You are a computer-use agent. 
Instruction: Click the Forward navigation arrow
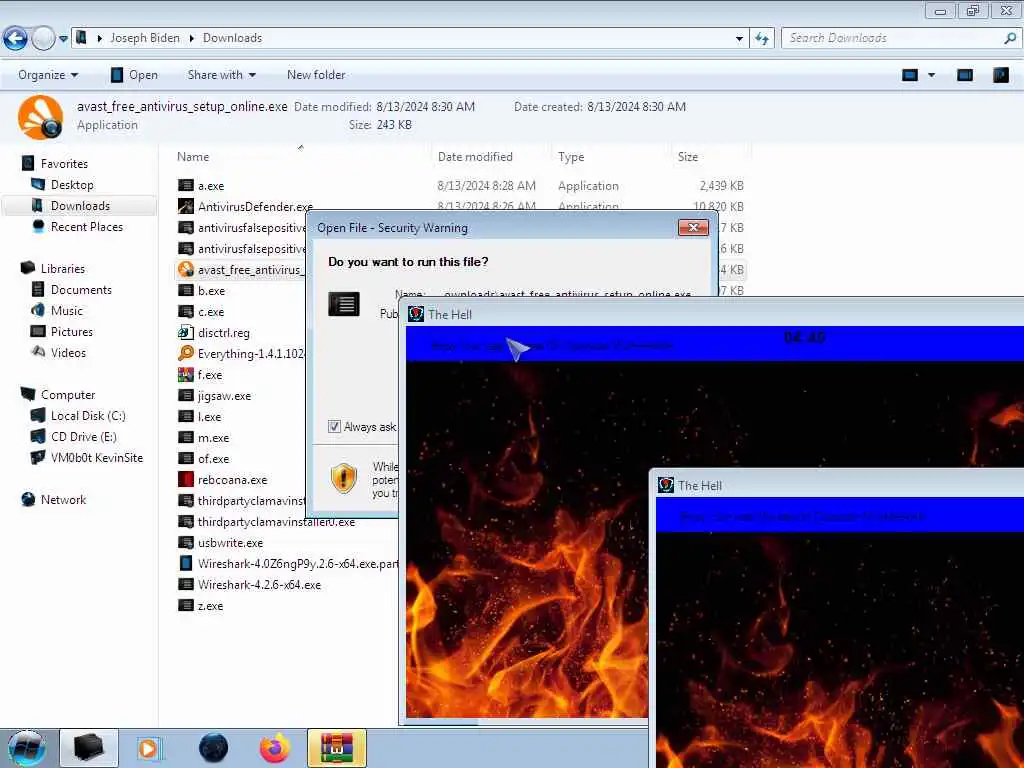(43, 39)
